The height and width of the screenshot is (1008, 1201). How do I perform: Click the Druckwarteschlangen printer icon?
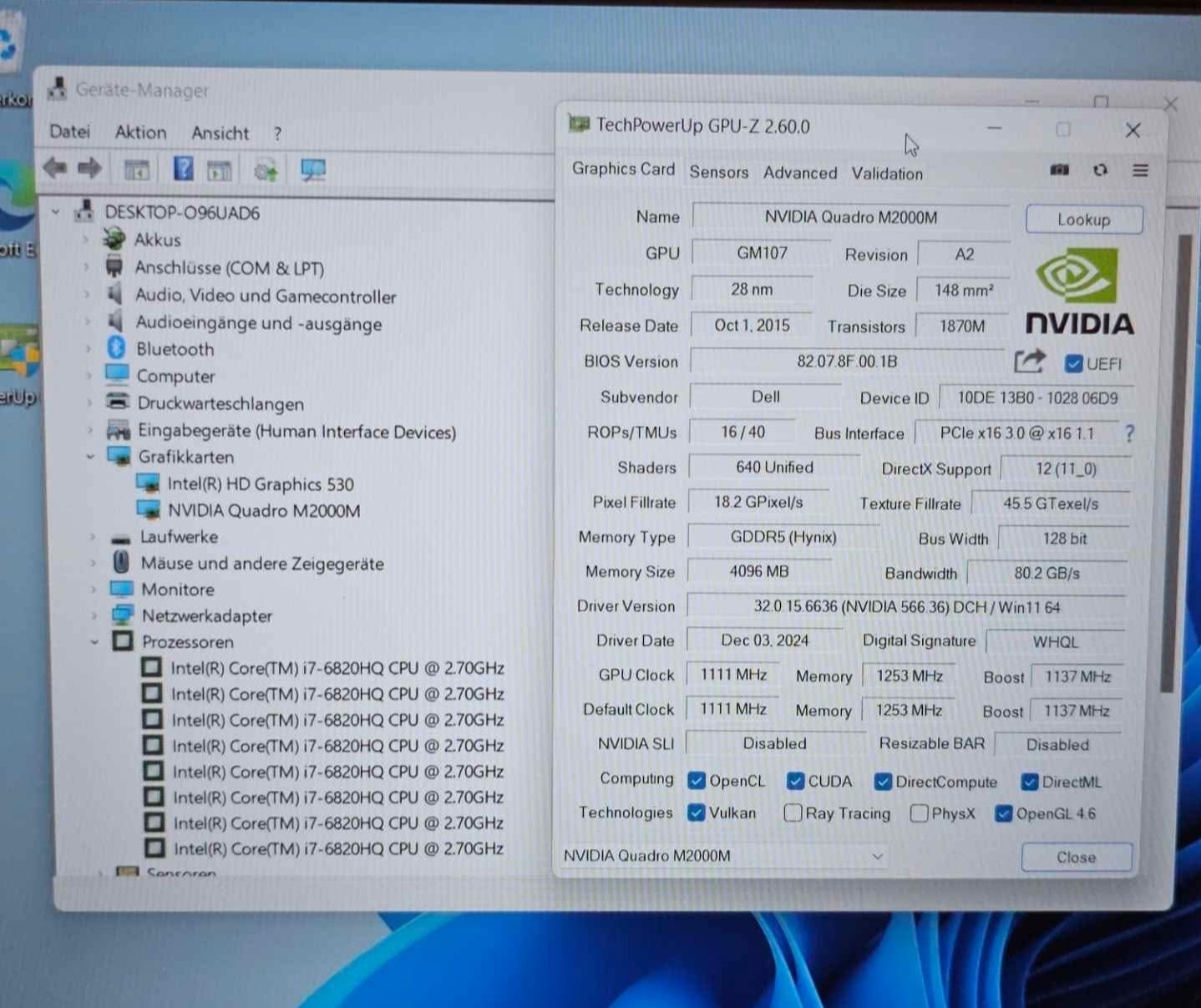(118, 403)
